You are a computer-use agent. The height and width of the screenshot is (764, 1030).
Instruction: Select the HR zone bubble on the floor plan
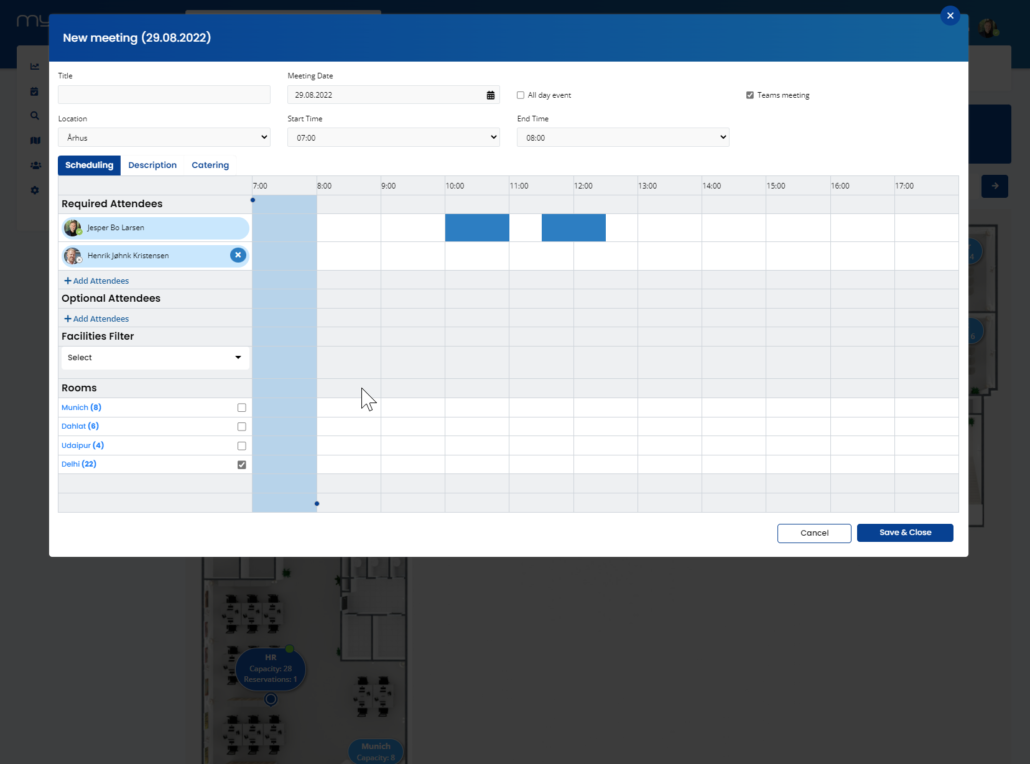271,669
